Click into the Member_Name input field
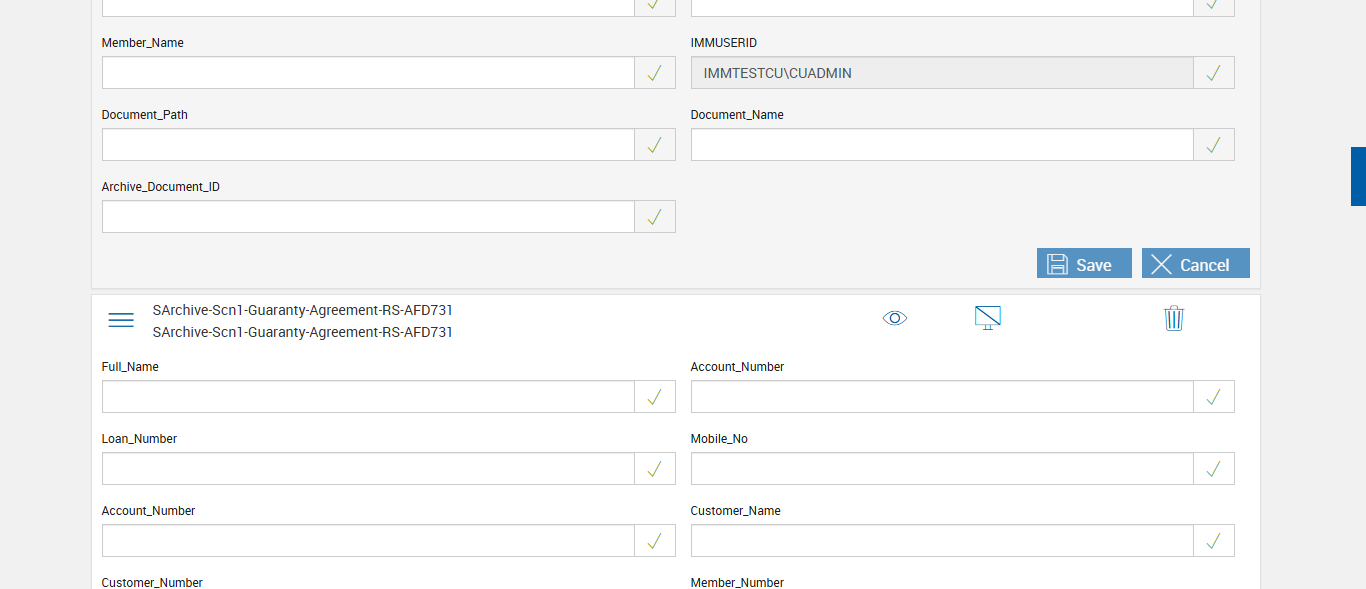Viewport: 1366px width, 589px height. tap(368, 73)
